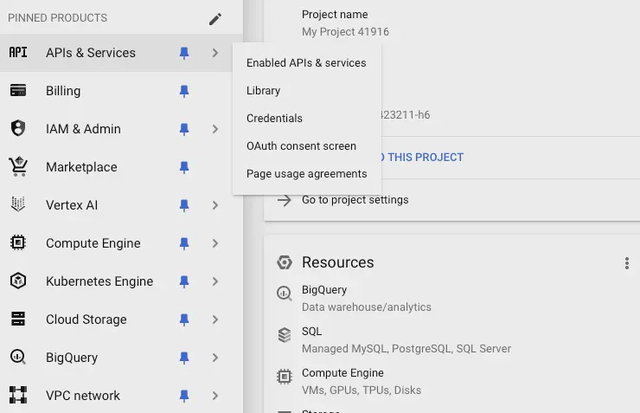The width and height of the screenshot is (640, 413).
Task: Click the Kubernetes Engine hexagon icon
Action: 18,281
